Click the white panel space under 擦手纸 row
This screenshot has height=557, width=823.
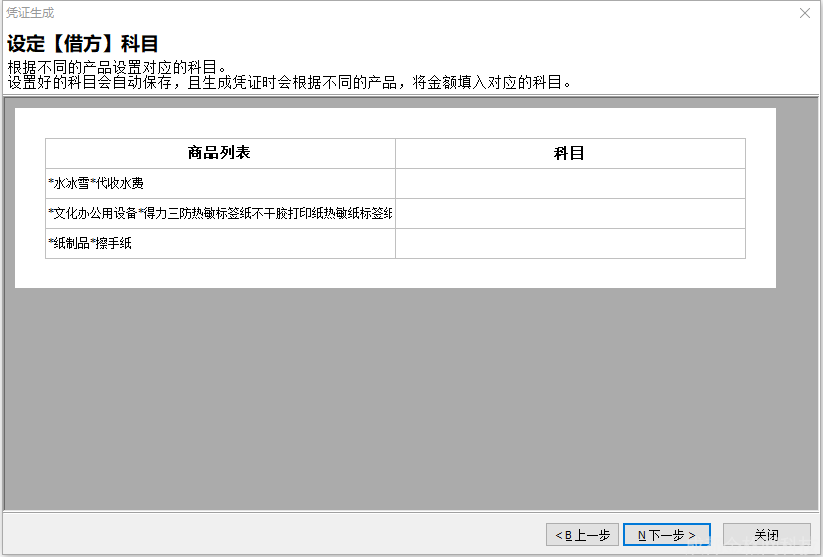400,273
